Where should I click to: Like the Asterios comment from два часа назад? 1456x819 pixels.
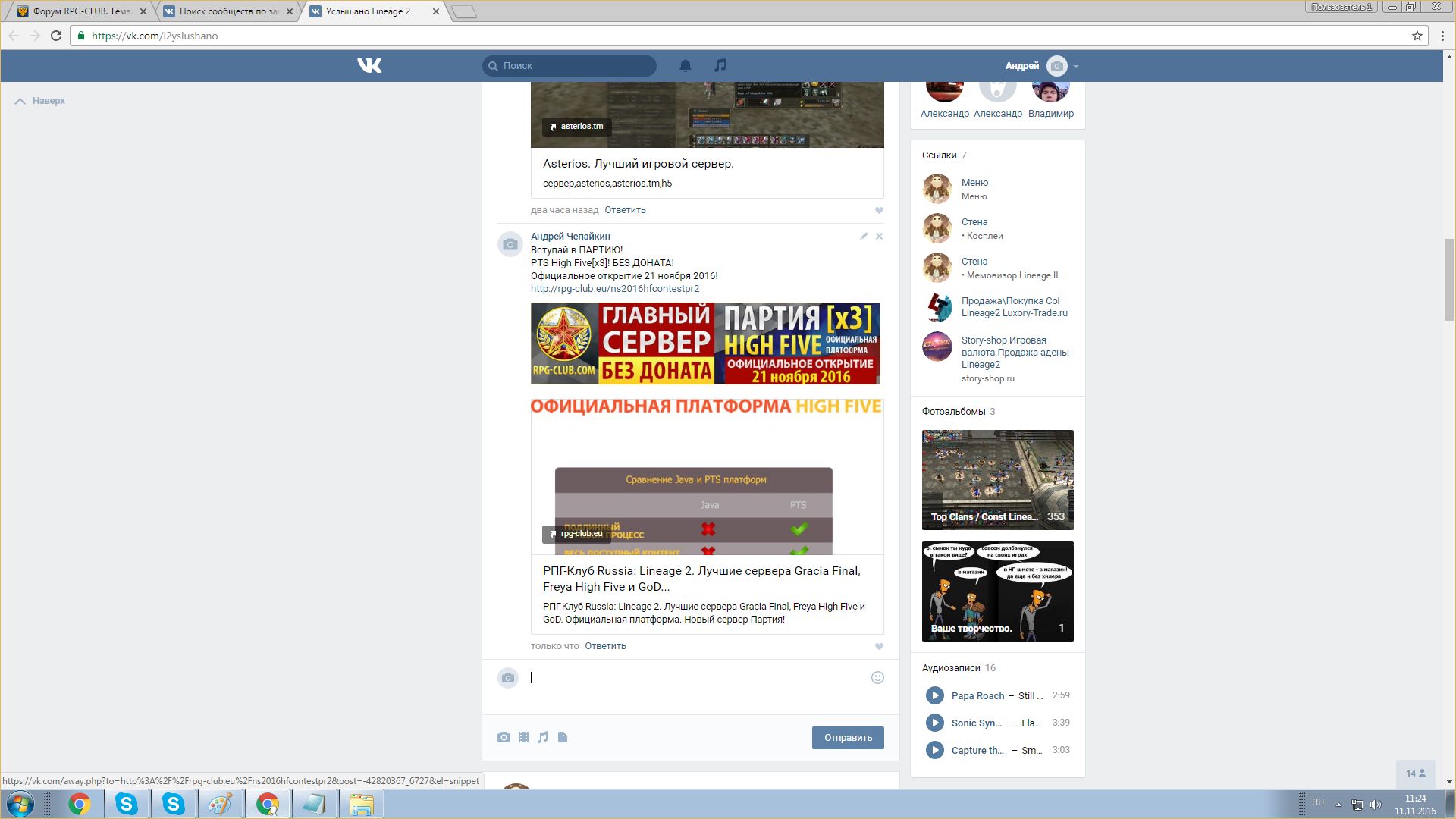click(879, 211)
